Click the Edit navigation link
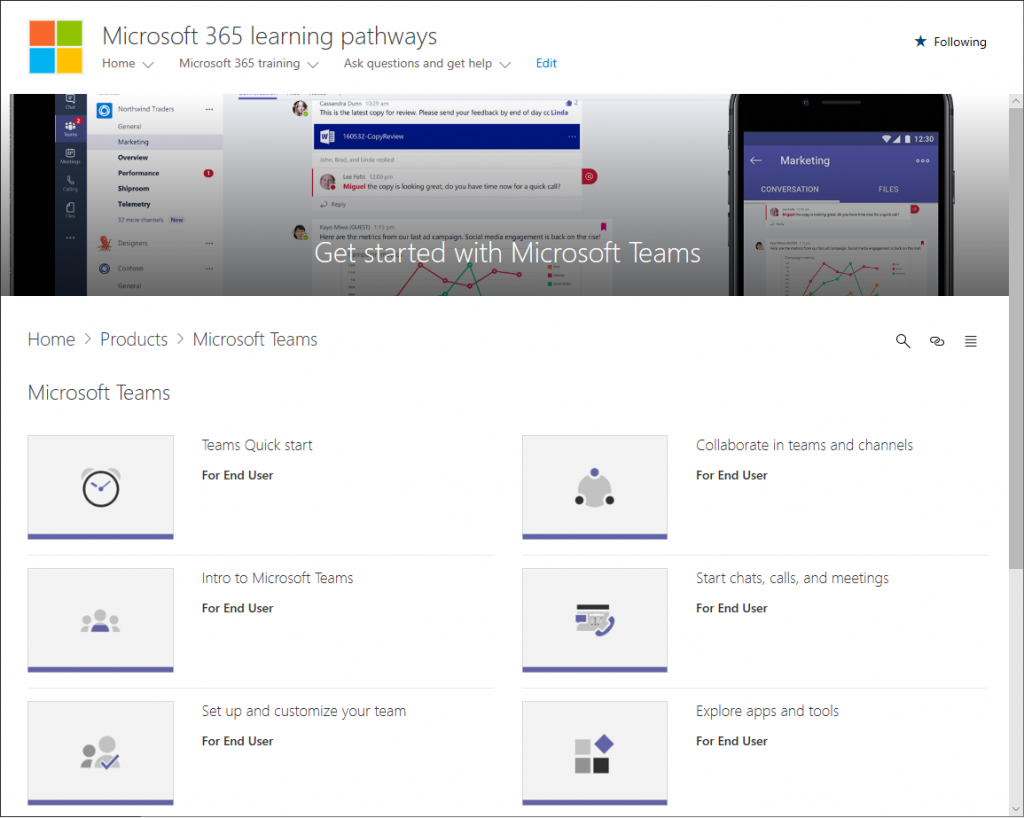 [x=546, y=63]
